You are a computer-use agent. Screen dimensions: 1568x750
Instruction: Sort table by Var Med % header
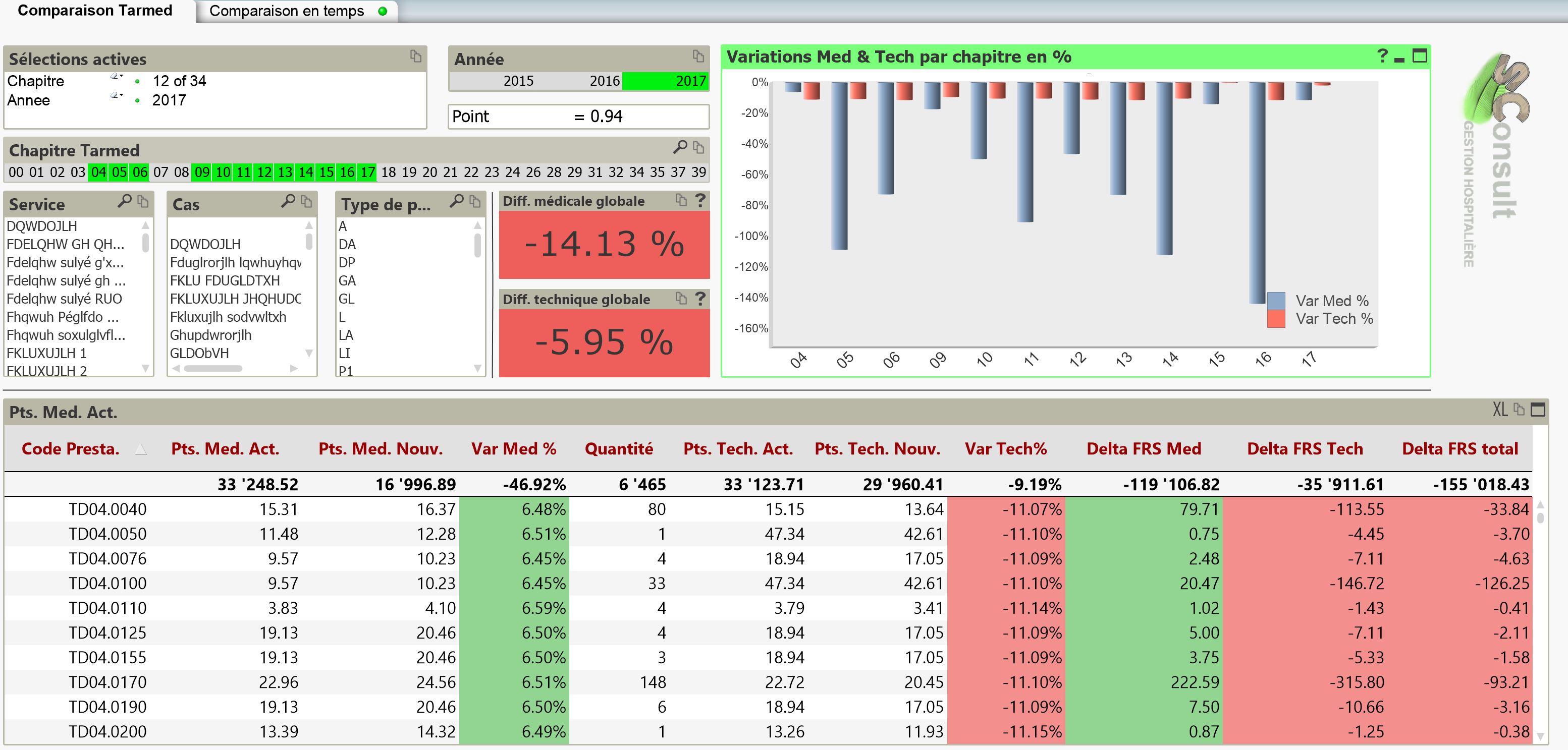(514, 449)
